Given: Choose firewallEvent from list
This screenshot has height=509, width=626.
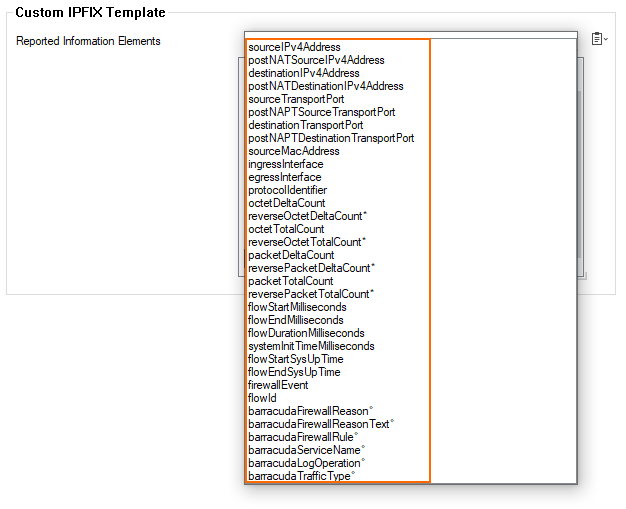Looking at the screenshot, I should pyautogui.click(x=278, y=385).
